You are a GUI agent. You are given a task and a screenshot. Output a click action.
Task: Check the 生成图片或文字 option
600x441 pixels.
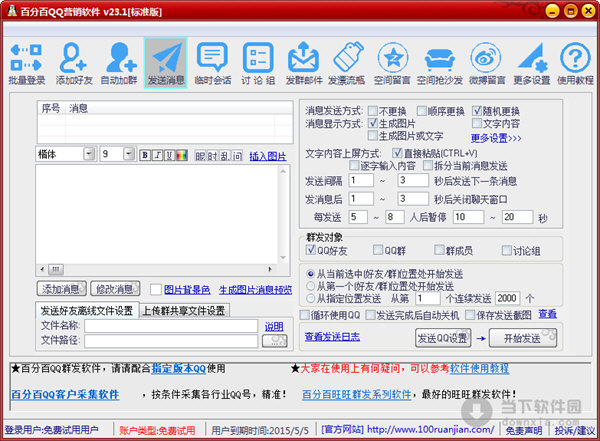coord(372,136)
